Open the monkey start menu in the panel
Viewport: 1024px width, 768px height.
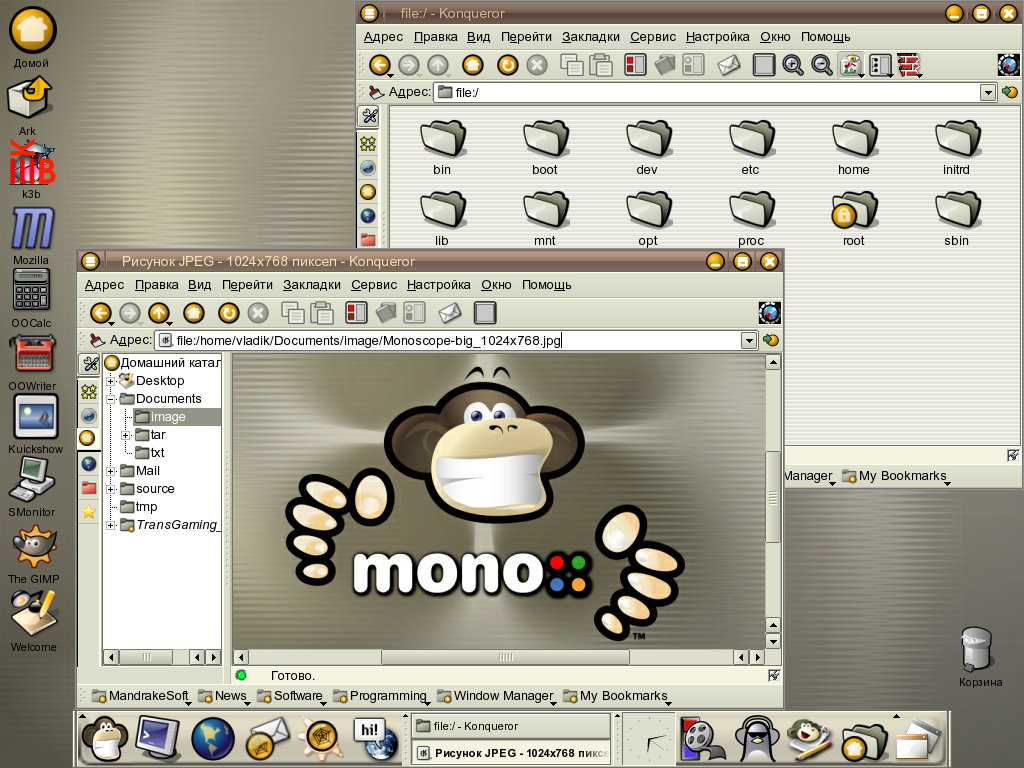pos(104,739)
